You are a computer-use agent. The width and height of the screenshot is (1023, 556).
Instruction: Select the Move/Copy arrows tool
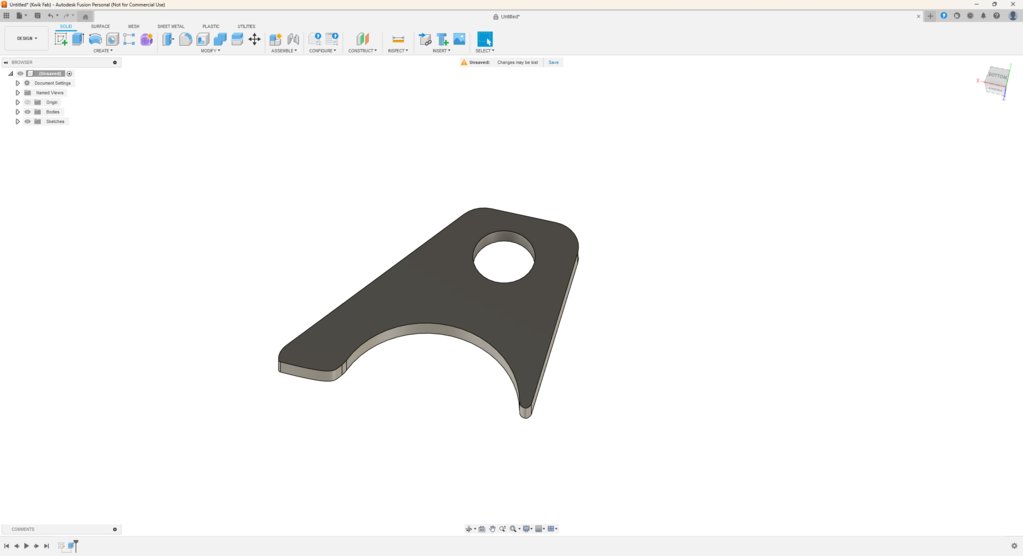254,39
